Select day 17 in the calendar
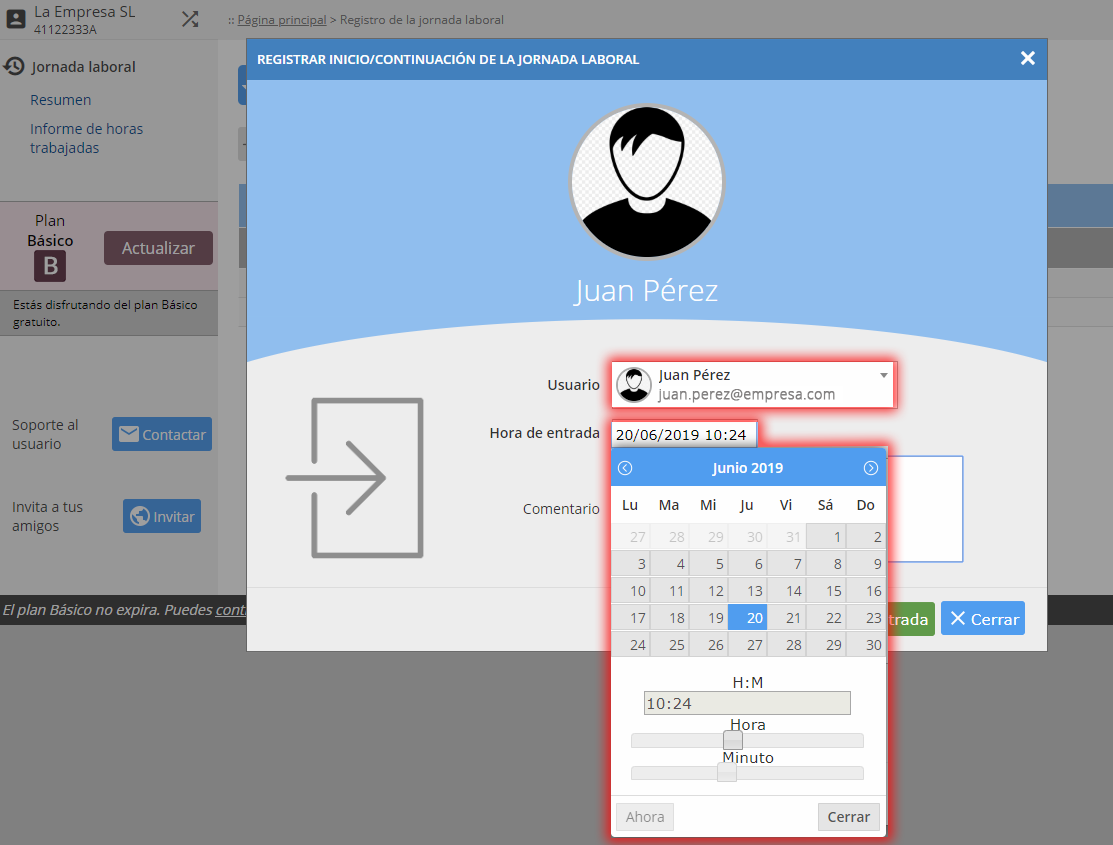Viewport: 1113px width, 845px height. [x=630, y=618]
